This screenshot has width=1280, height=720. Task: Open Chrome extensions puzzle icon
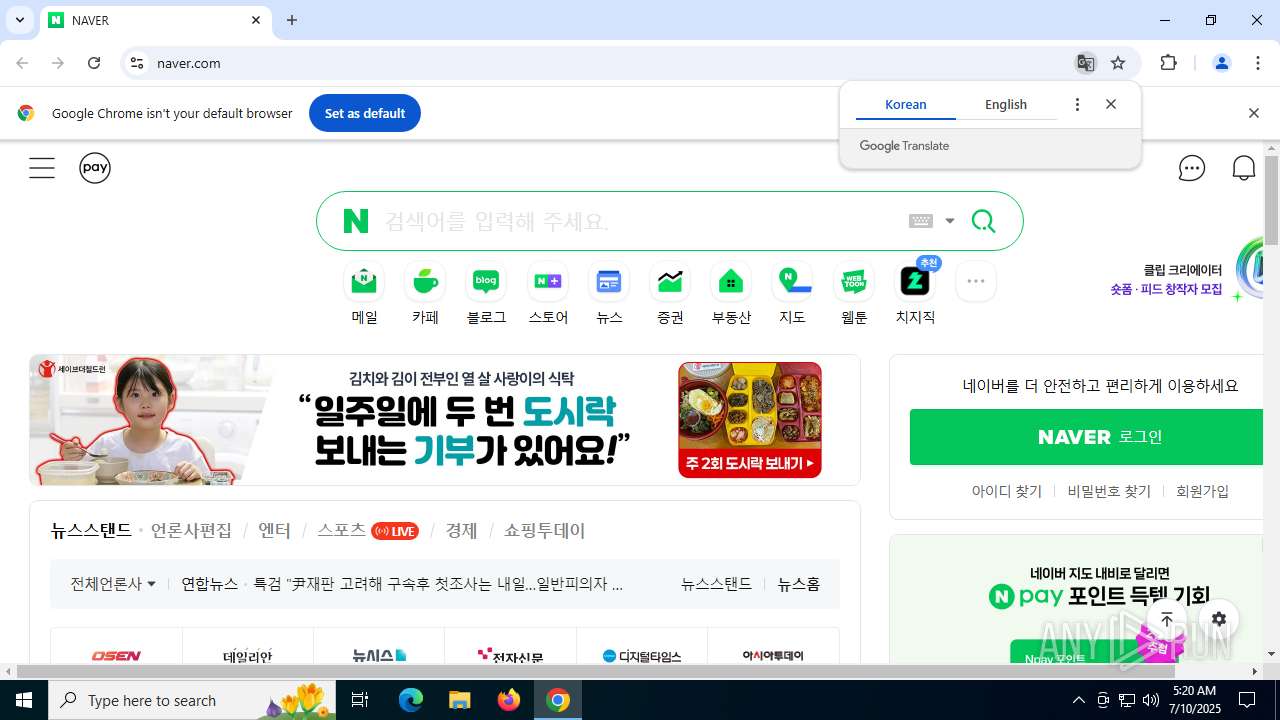[1168, 63]
